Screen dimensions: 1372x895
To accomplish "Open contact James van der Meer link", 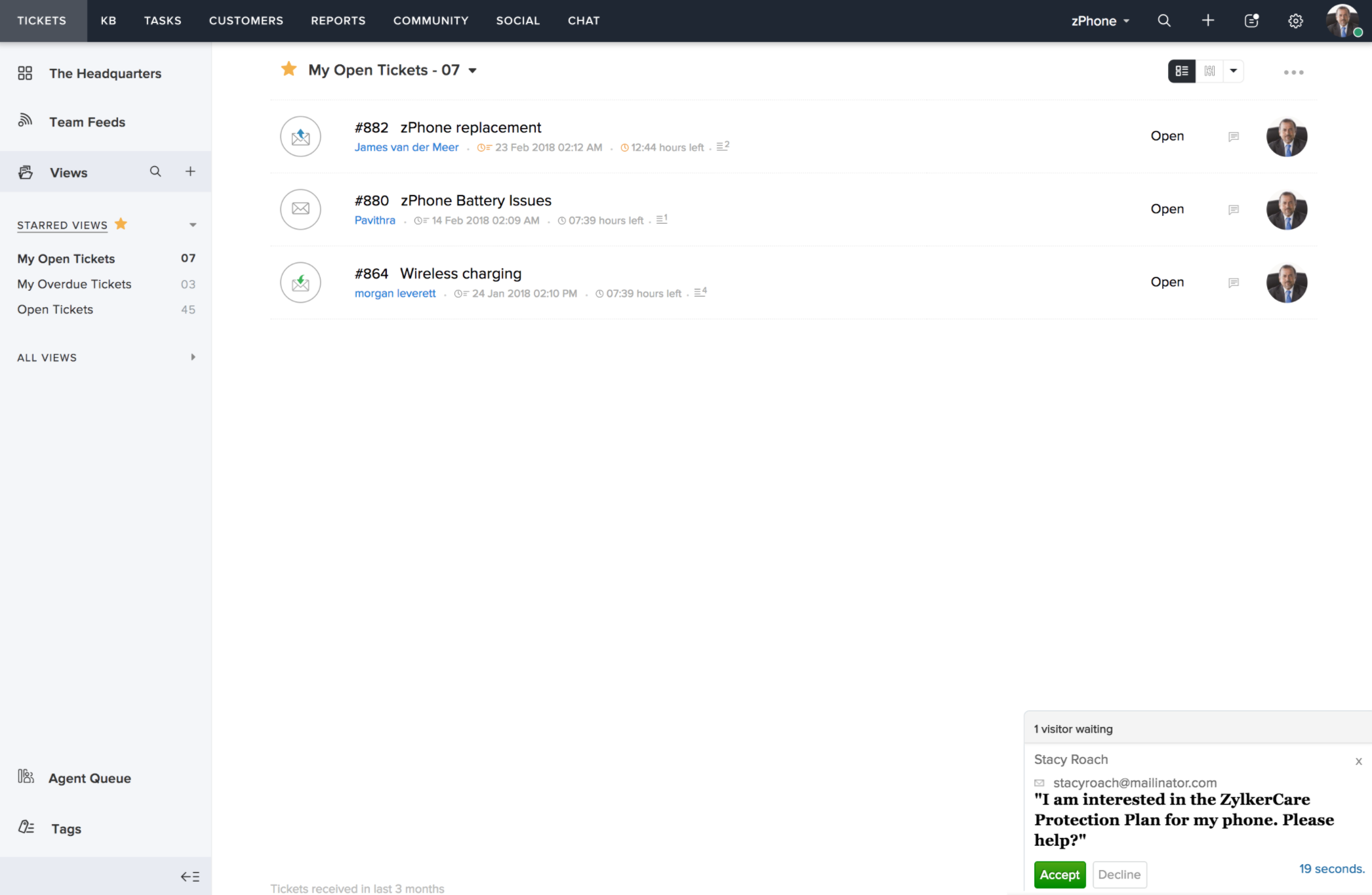I will [407, 147].
